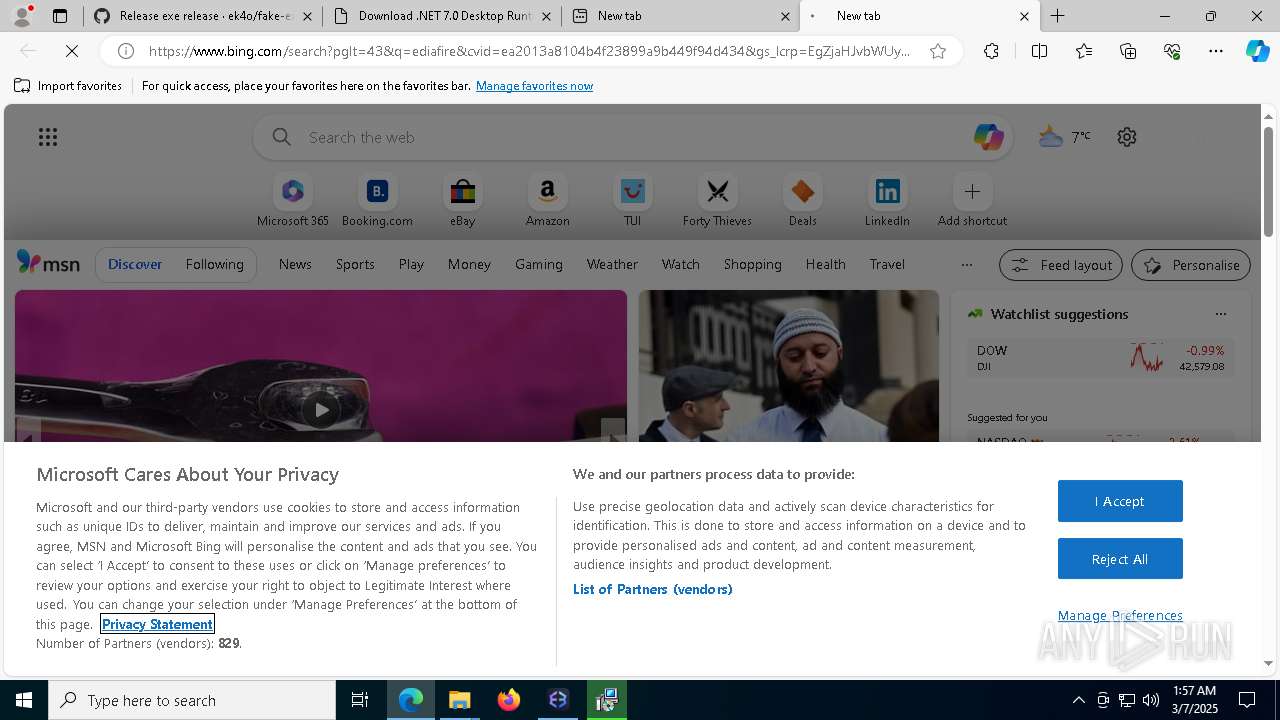This screenshot has width=1280, height=720.
Task: Open the Deals shortcut icon
Action: [x=802, y=191]
